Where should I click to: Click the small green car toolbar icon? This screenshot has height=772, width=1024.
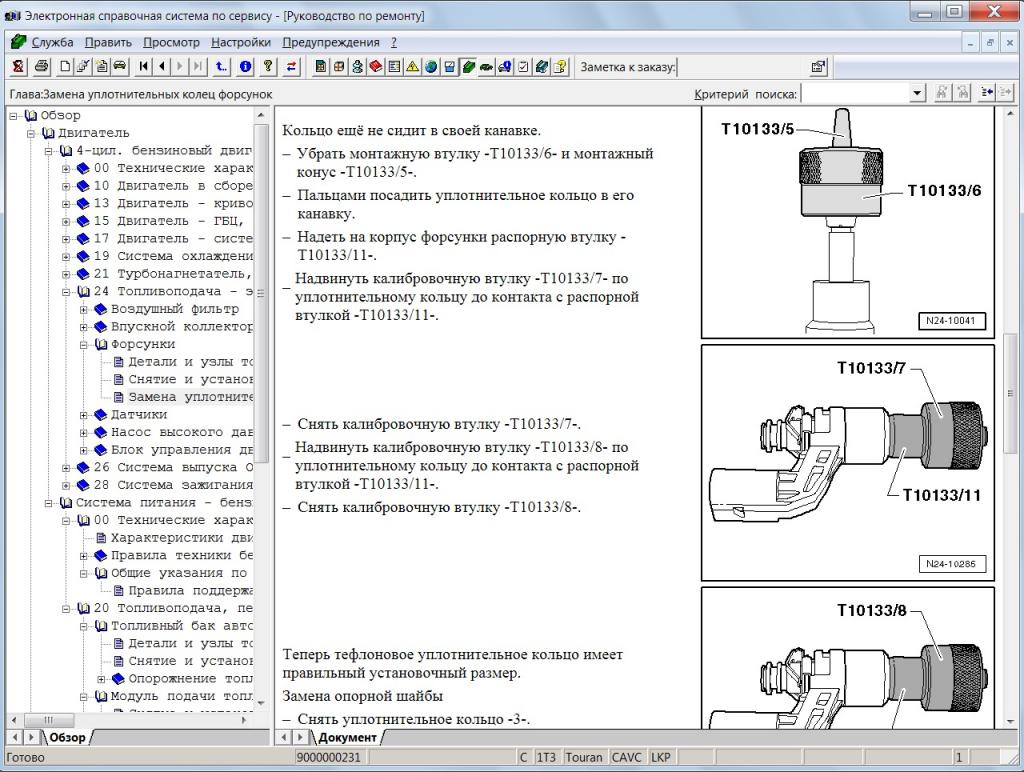487,67
